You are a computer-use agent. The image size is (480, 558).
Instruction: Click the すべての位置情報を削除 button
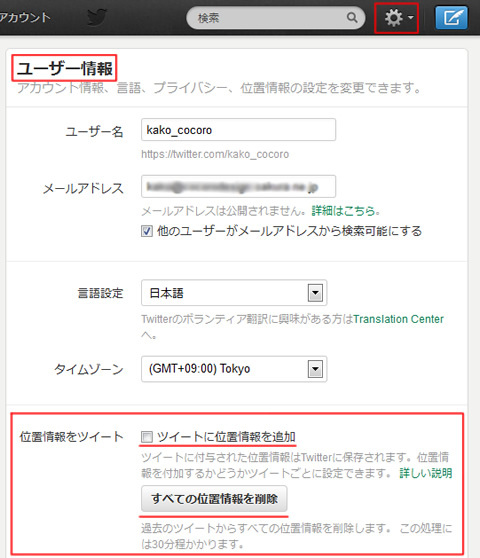coord(214,499)
